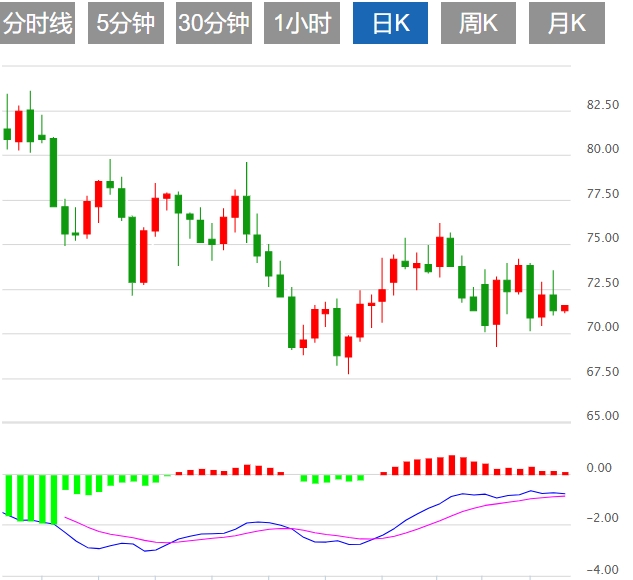Click the -4.00 MACD axis label
633x580 pixels.
[x=602, y=570]
